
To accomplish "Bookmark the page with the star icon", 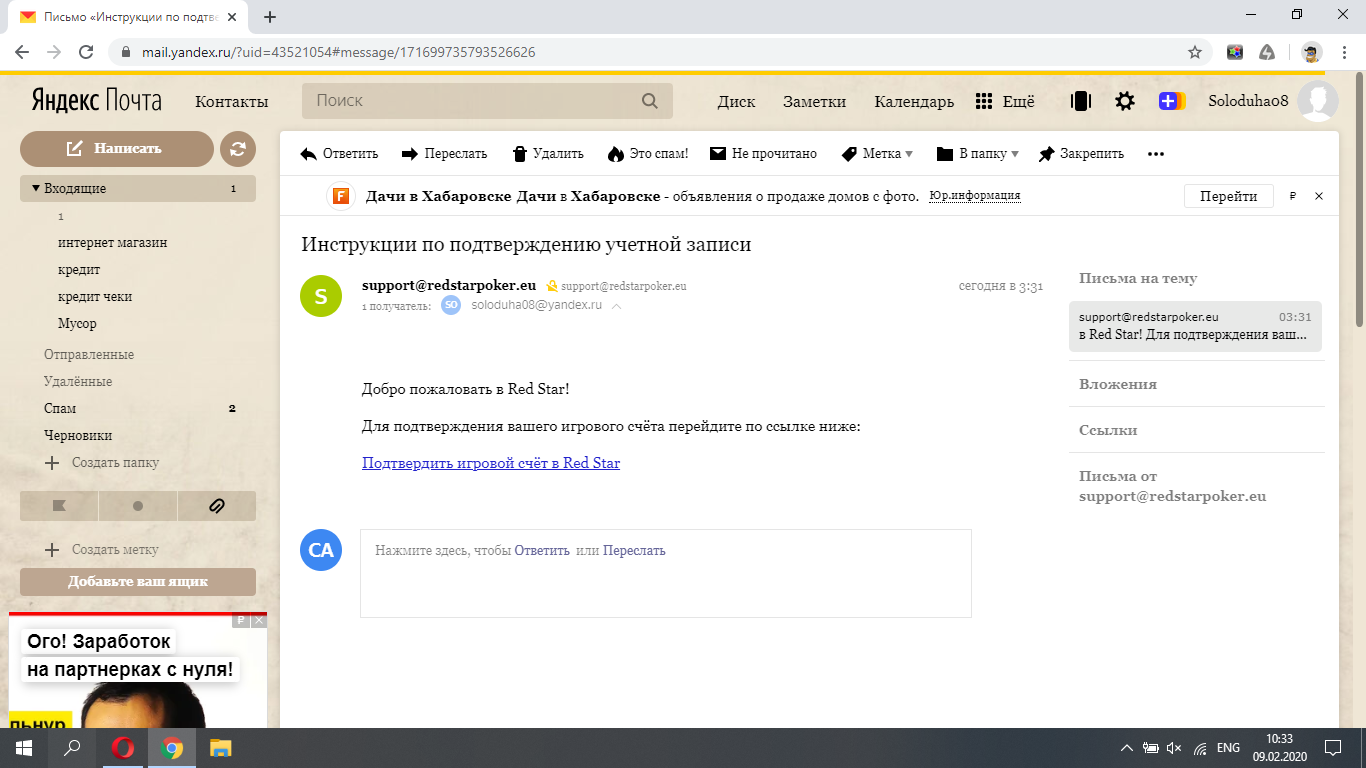I will pos(1194,52).
